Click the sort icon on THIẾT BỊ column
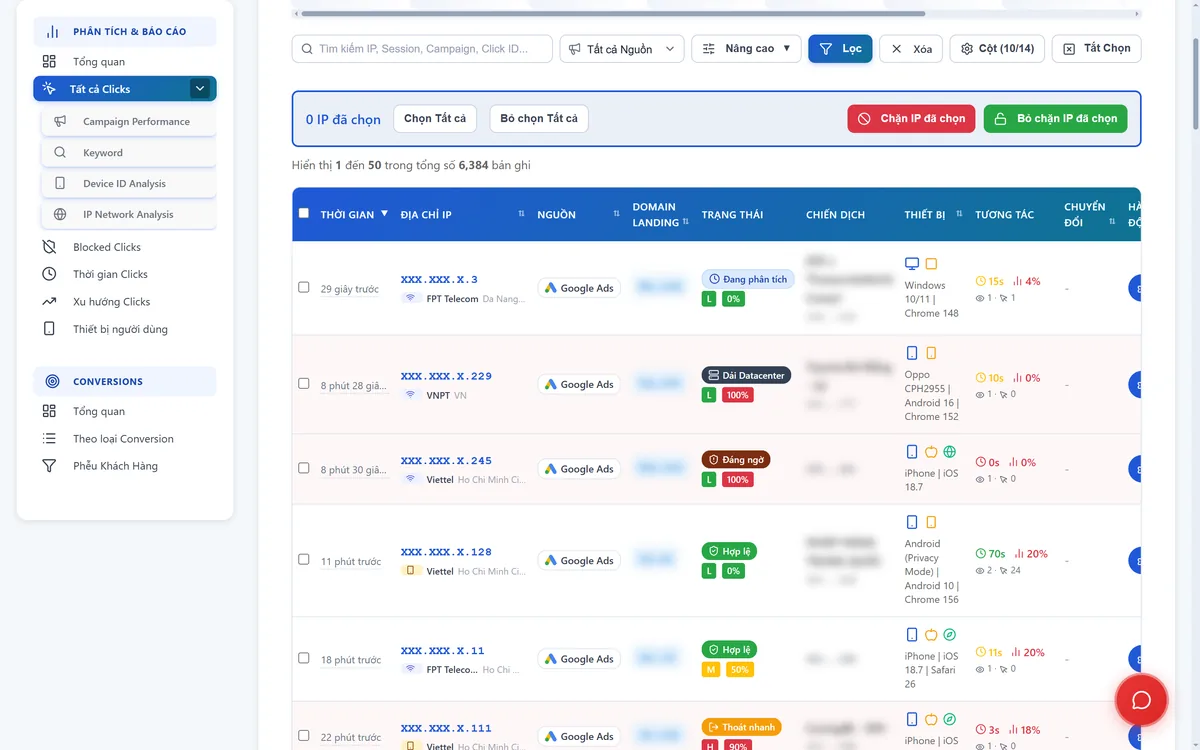The height and width of the screenshot is (750, 1200). [x=959, y=214]
